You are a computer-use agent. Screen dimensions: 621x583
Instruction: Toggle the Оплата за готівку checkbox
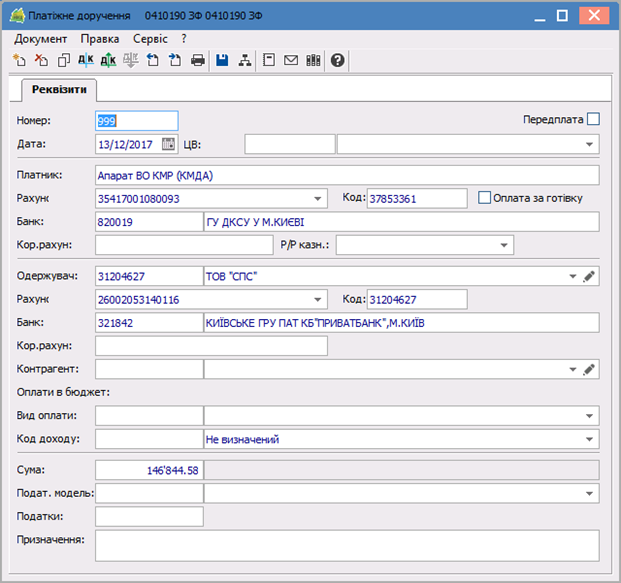coord(485,198)
